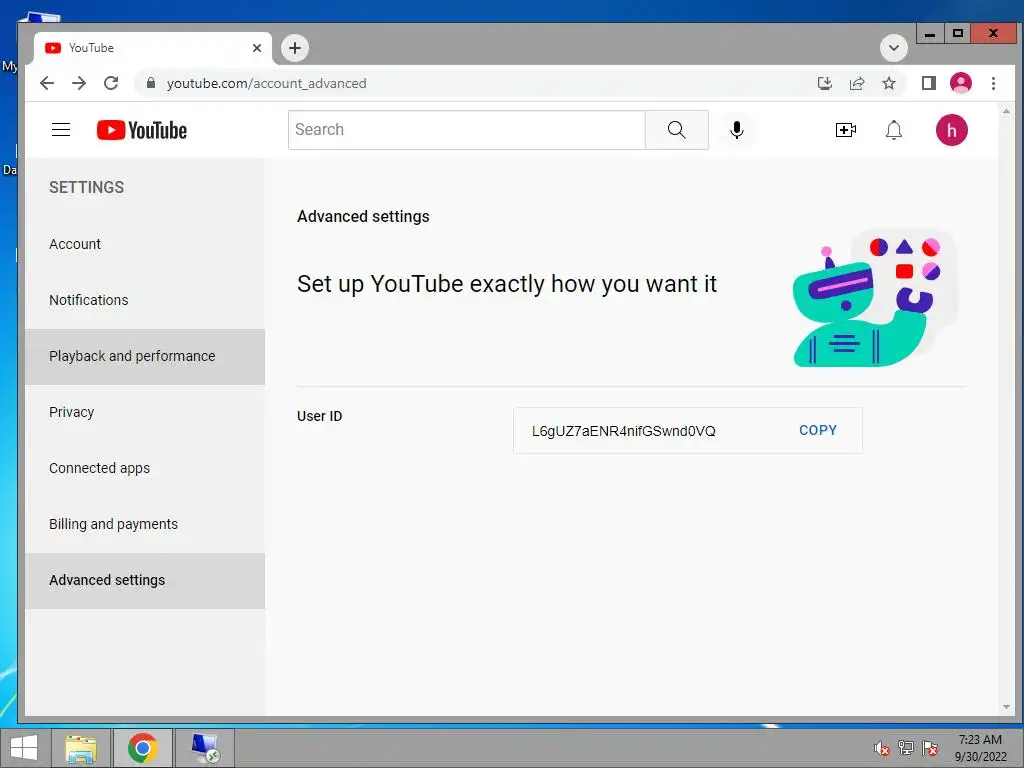This screenshot has height=768, width=1024.
Task: Minimize the Chrome window
Action: [930, 33]
